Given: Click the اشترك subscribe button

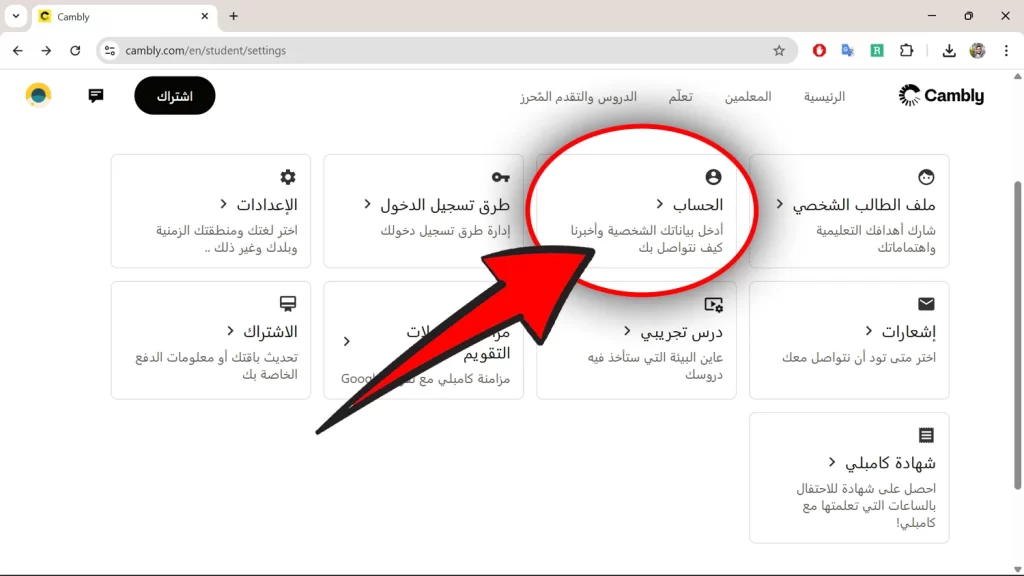Looking at the screenshot, I should click(x=174, y=96).
